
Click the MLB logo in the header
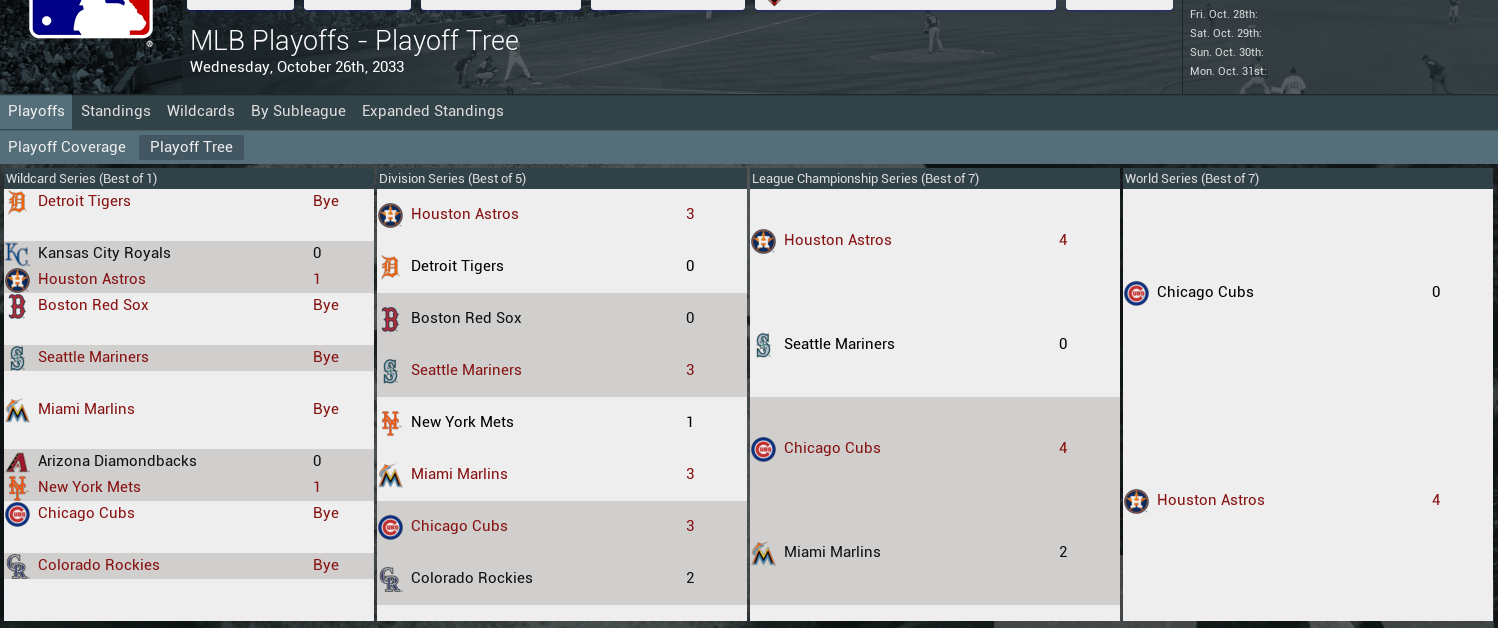(90, 18)
